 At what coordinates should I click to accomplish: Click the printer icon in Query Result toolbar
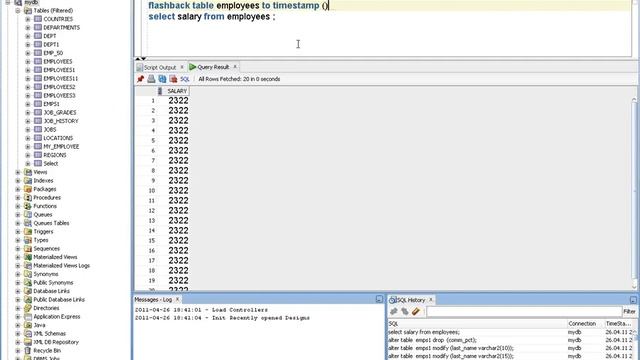[x=151, y=79]
